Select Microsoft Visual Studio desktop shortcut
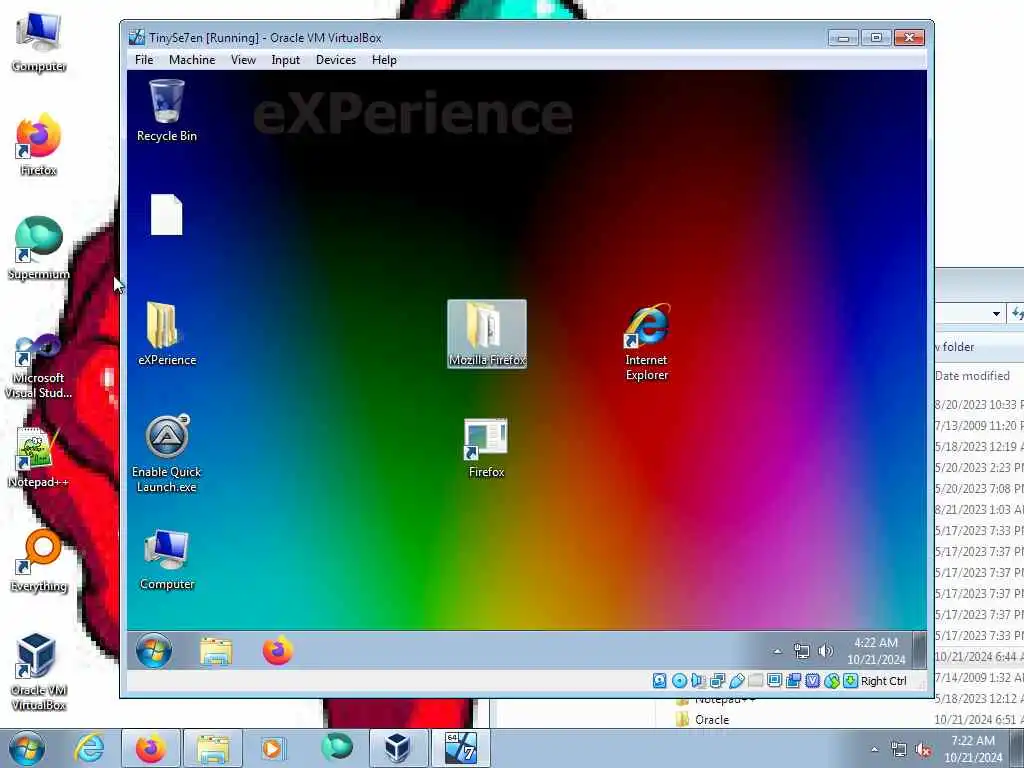Viewport: 1024px width, 768px height. (39, 366)
